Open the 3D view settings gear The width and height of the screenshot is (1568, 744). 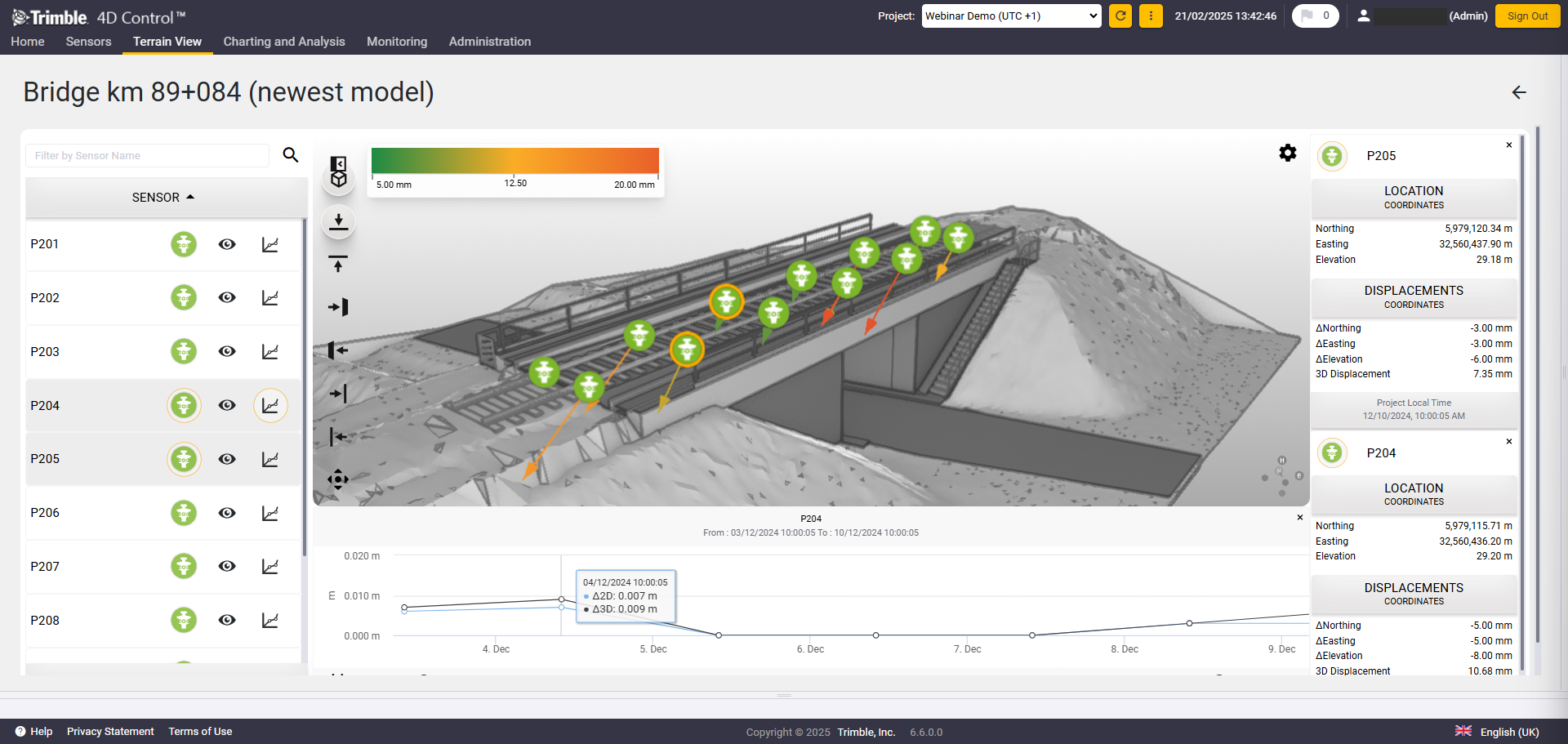coord(1288,153)
